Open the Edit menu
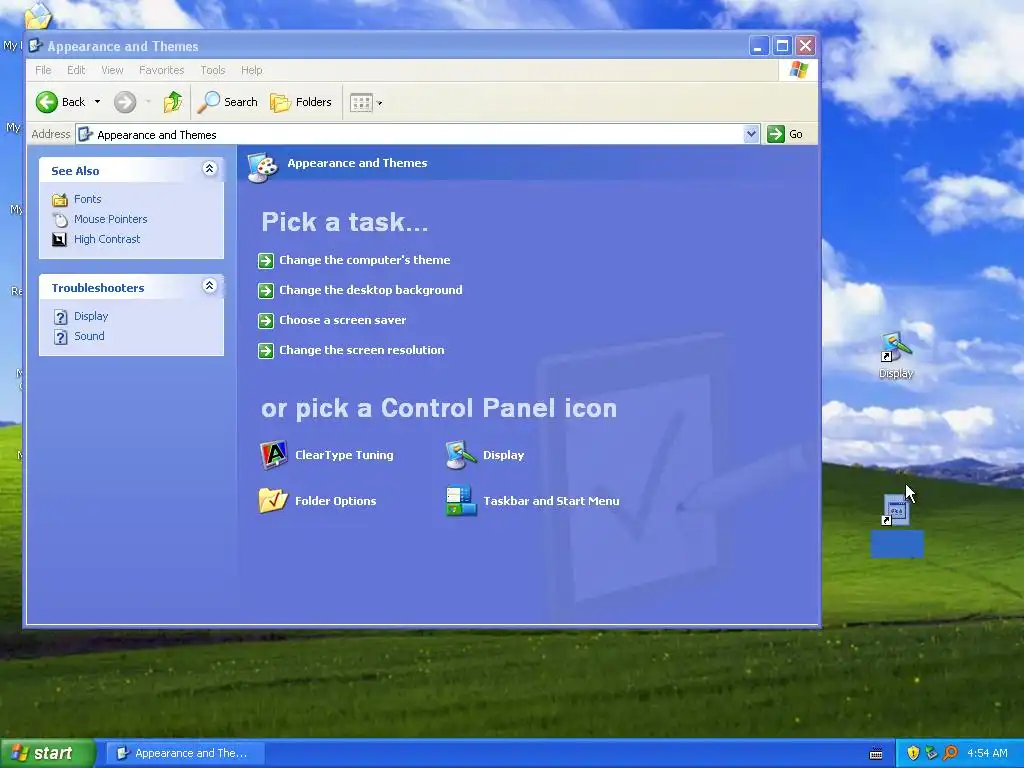1024x768 pixels. click(x=76, y=70)
